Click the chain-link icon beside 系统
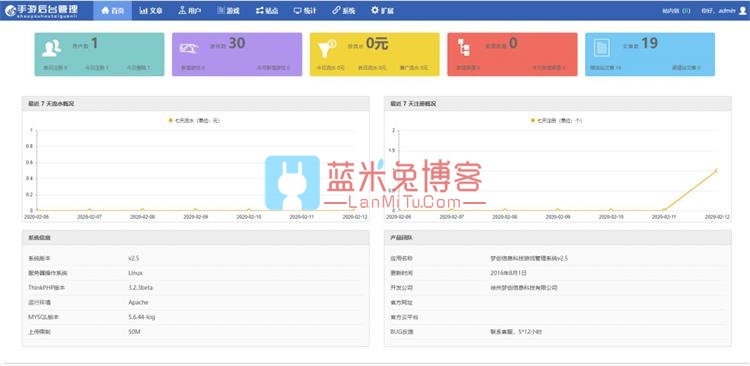750x366 pixels. [336, 10]
